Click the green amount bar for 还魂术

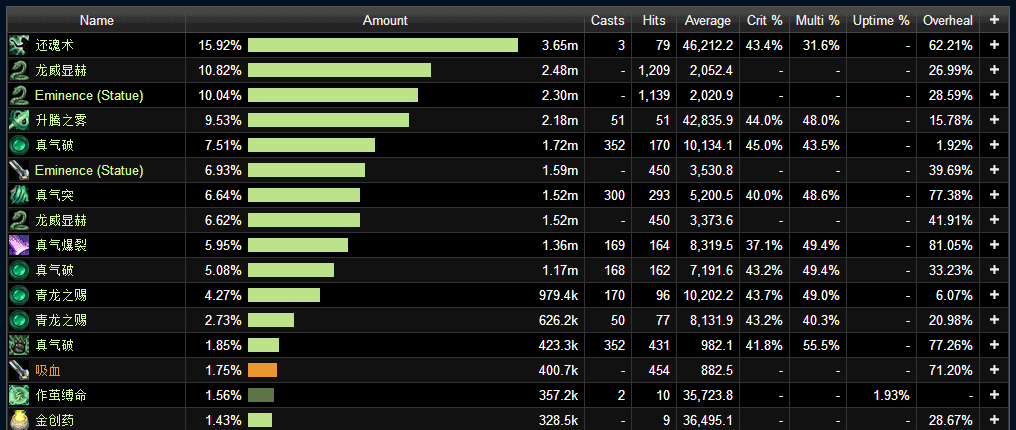coord(383,45)
